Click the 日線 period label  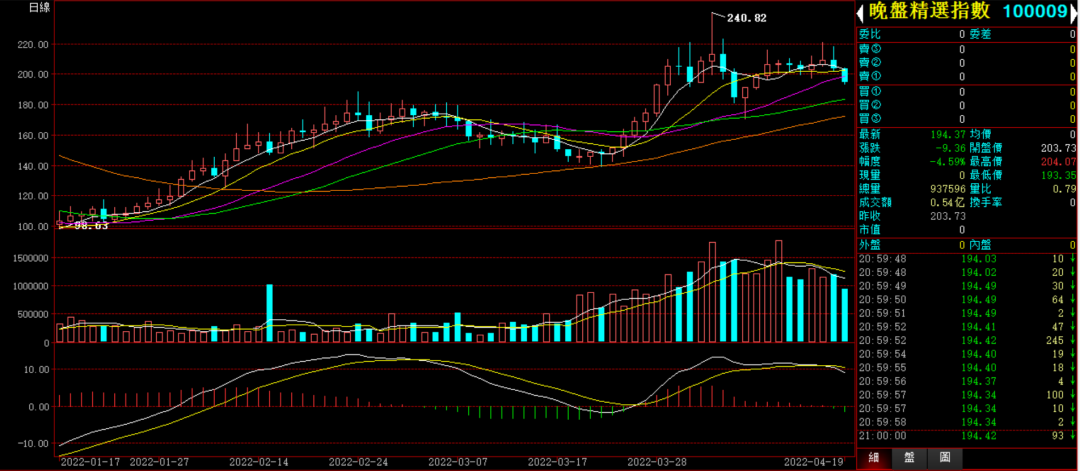point(39,8)
